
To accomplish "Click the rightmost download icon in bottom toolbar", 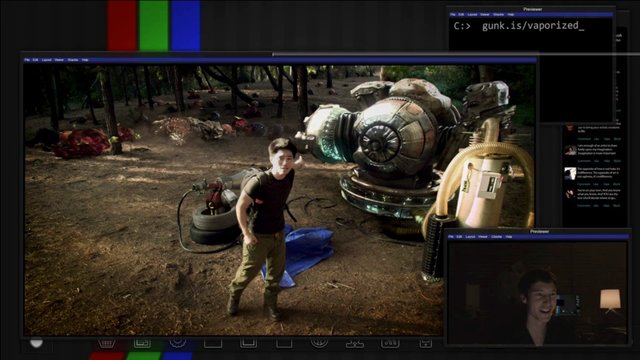I will [x=425, y=343].
